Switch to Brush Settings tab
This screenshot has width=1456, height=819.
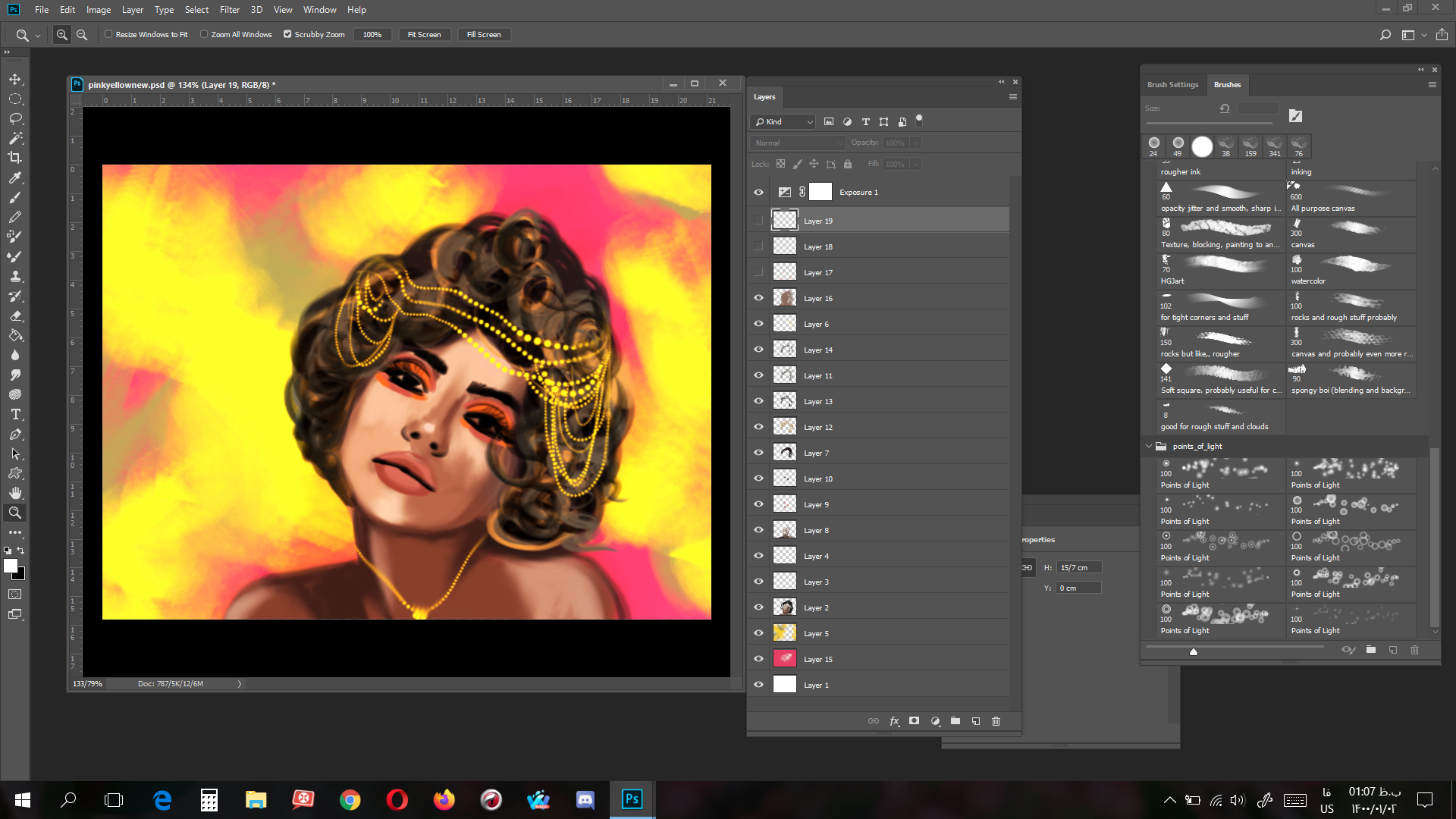coord(1172,85)
